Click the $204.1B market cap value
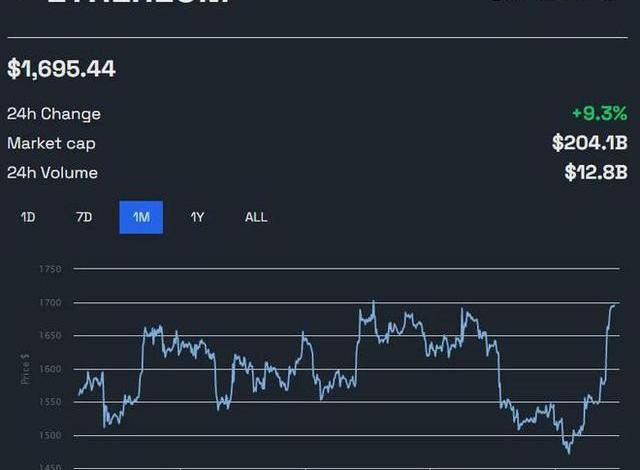The width and height of the screenshot is (640, 470). pos(590,143)
